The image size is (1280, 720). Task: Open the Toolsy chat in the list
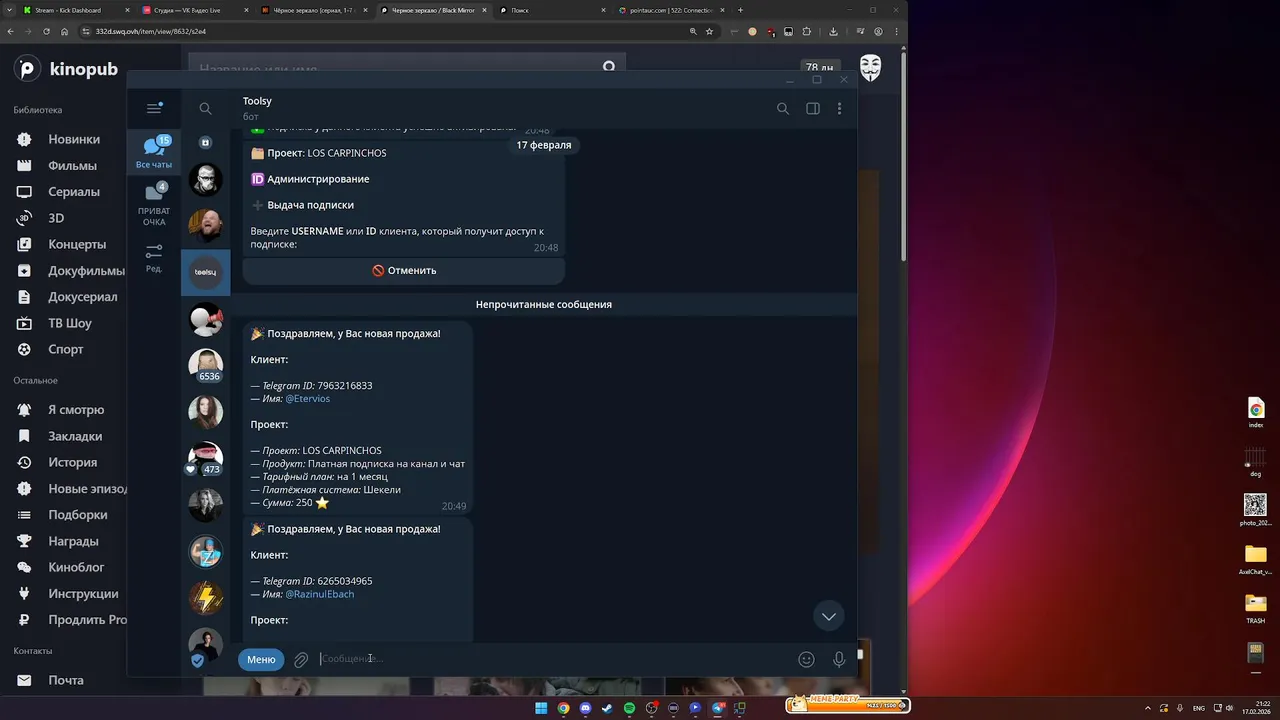tap(205, 272)
